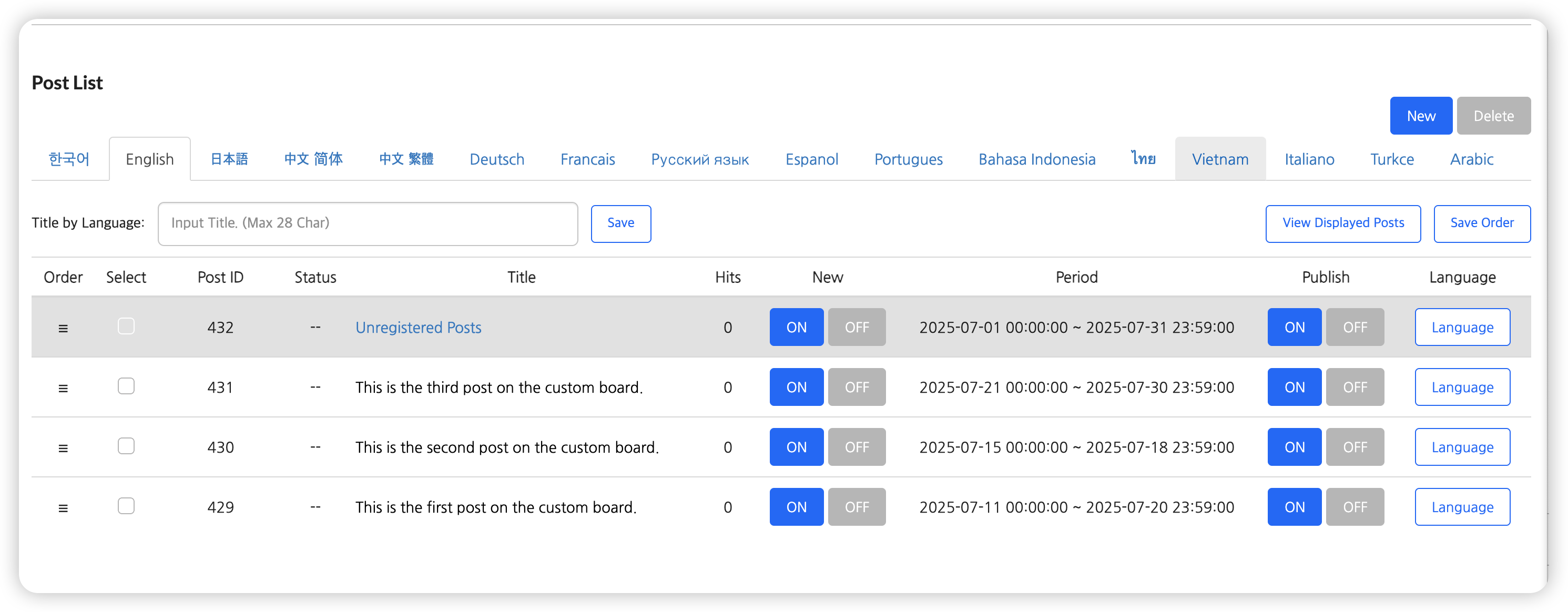
Task: Turn New OFF for post 431
Action: point(856,387)
